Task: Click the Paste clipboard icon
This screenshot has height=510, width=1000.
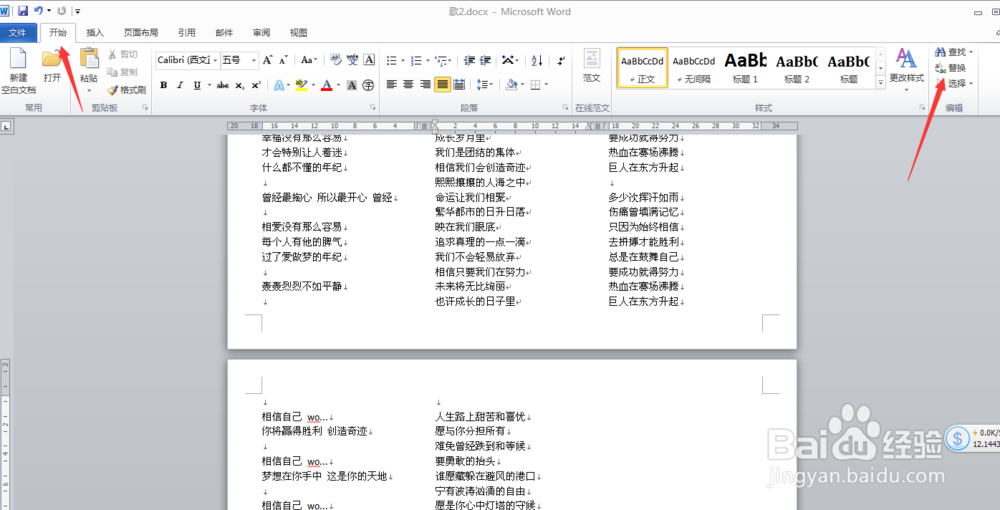Action: (89, 59)
